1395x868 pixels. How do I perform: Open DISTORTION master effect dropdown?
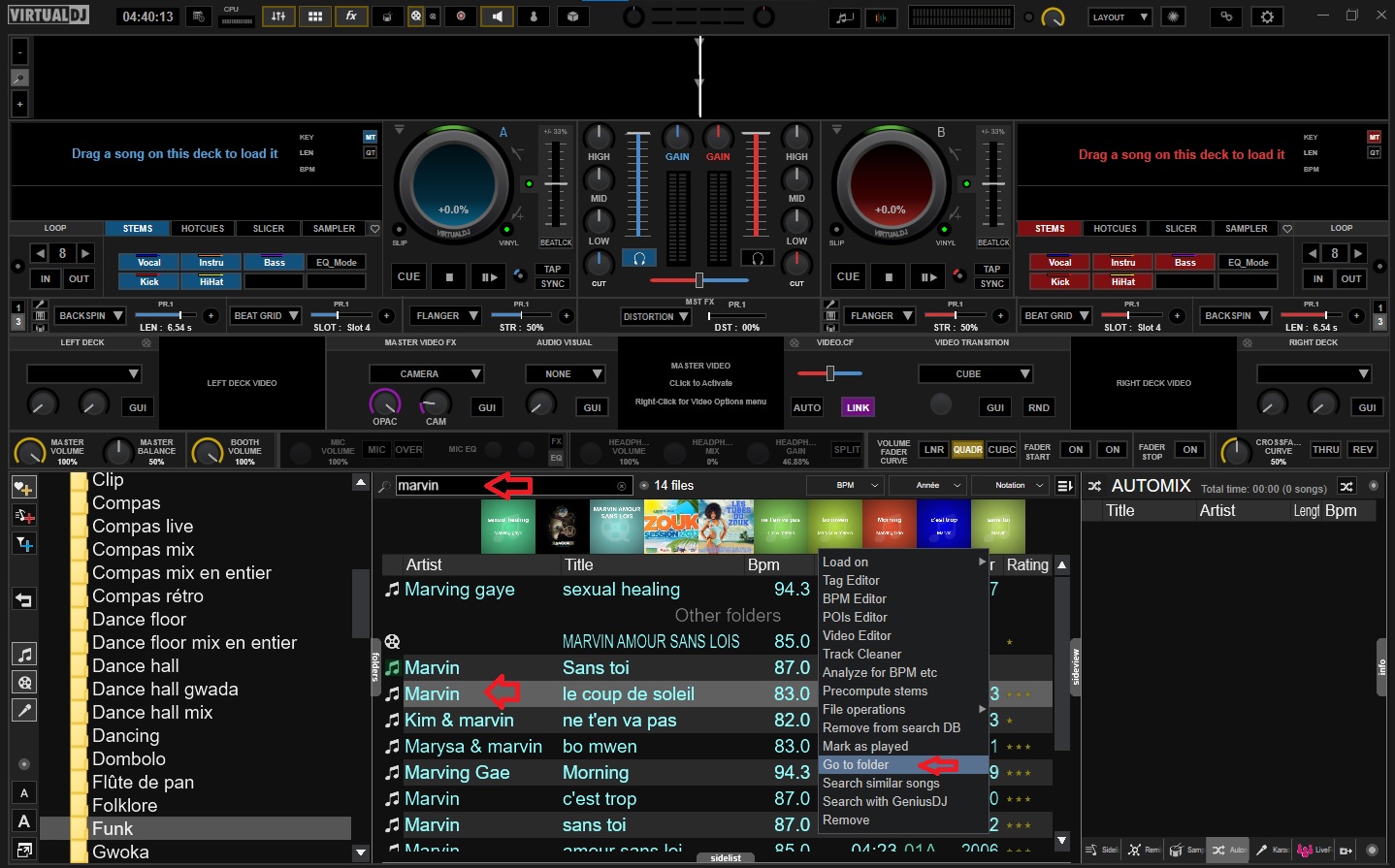(656, 316)
